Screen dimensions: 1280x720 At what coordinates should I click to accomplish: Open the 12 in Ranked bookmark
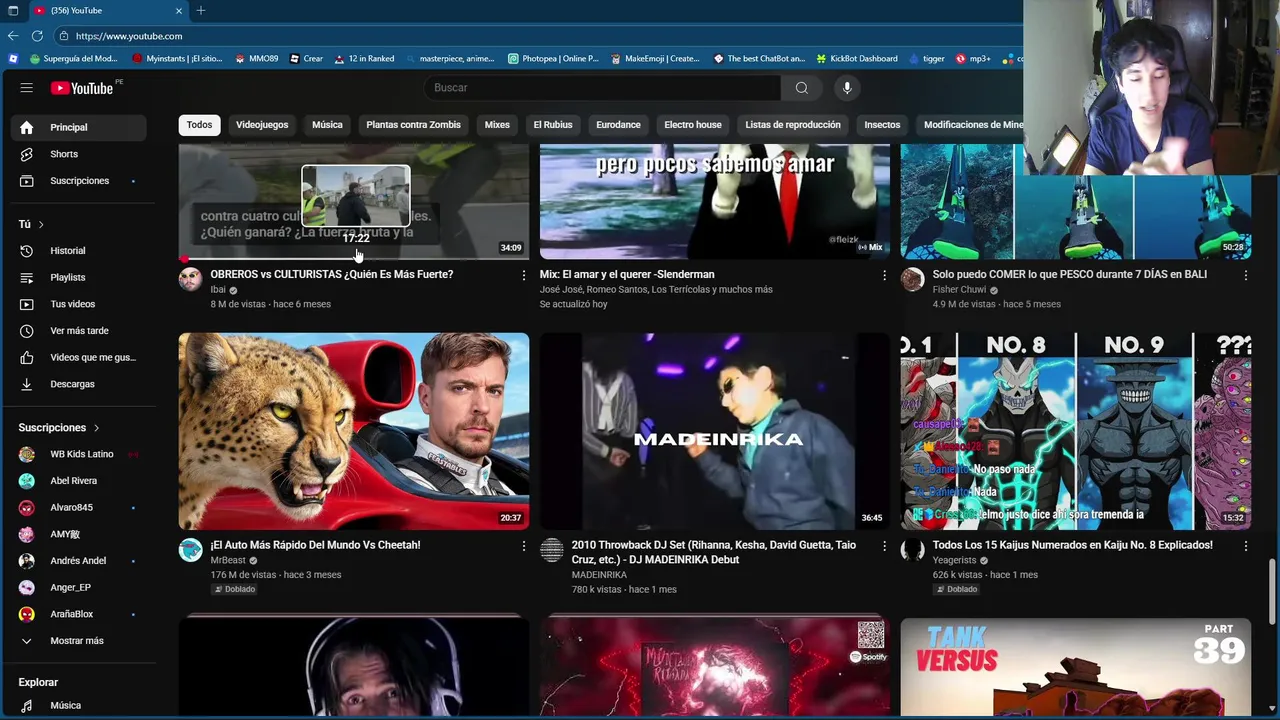364,59
